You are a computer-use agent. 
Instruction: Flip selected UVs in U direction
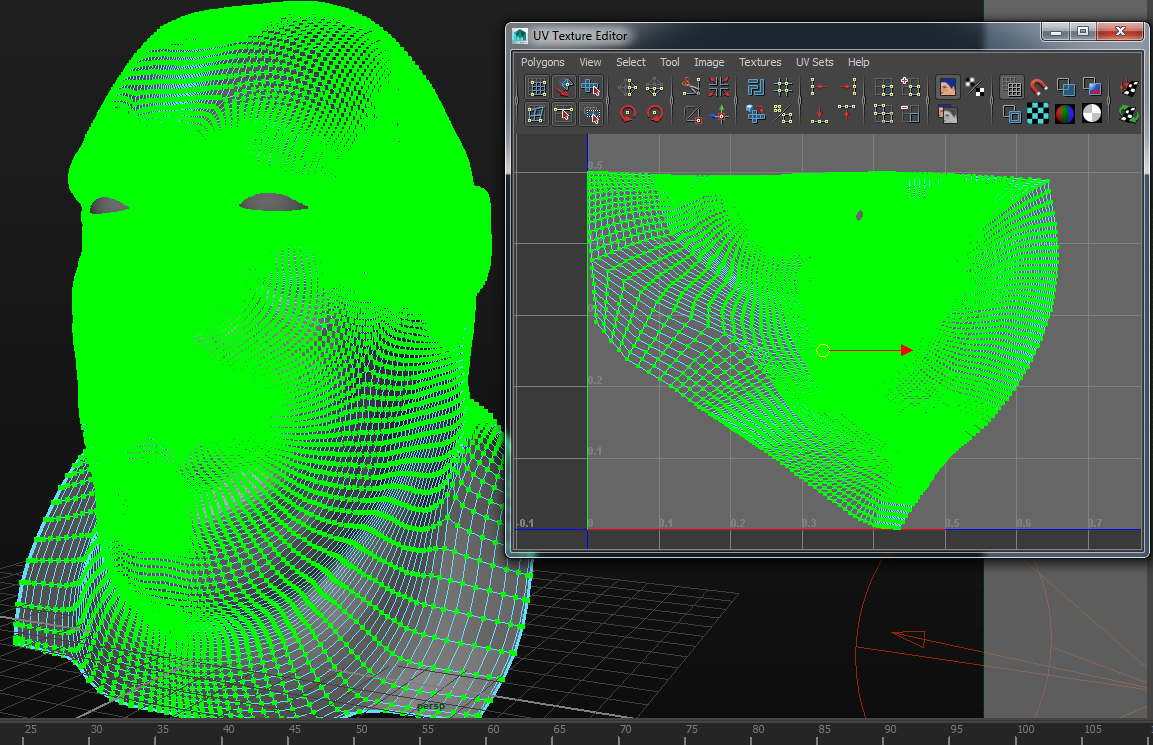pyautogui.click(x=628, y=87)
